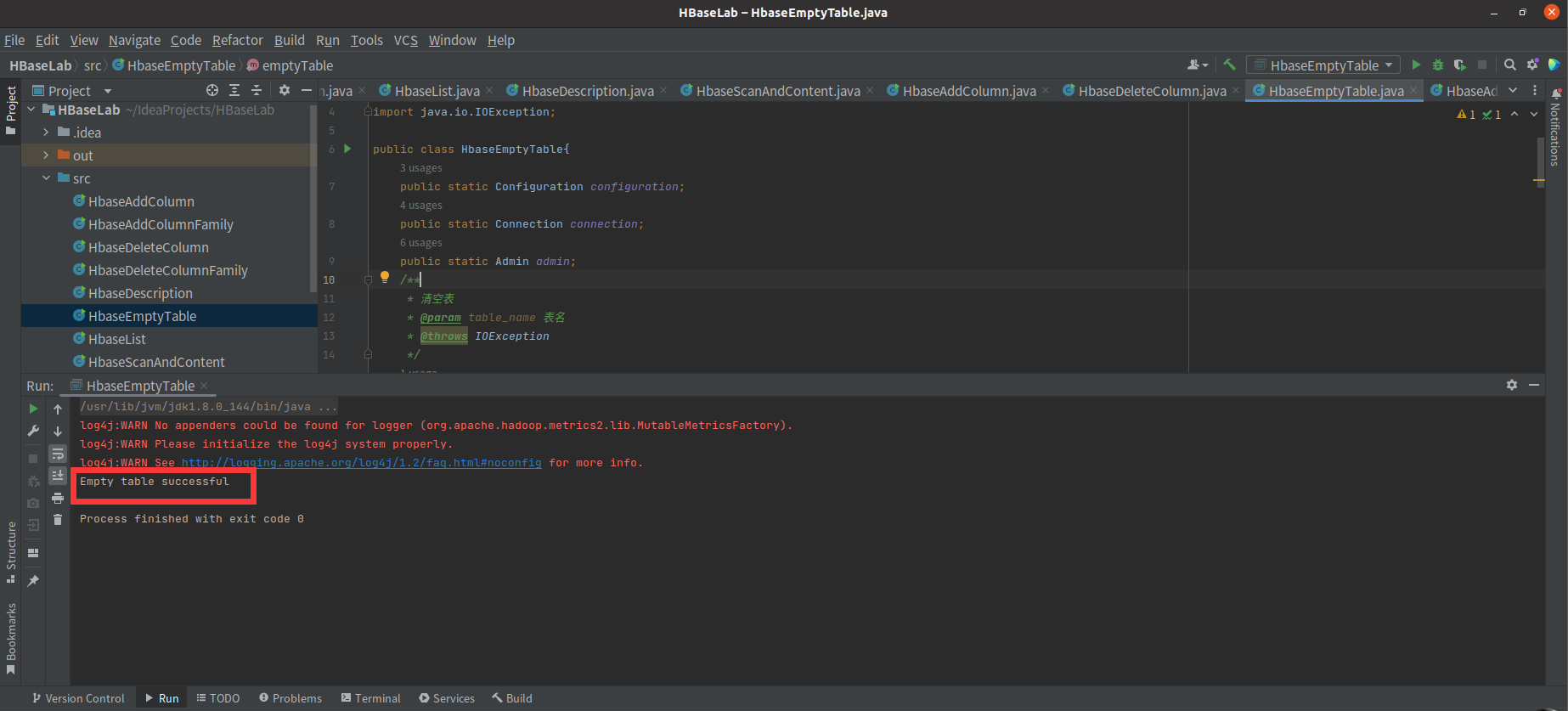Expand the .idea folder
Image resolution: width=1568 pixels, height=711 pixels.
47,133
